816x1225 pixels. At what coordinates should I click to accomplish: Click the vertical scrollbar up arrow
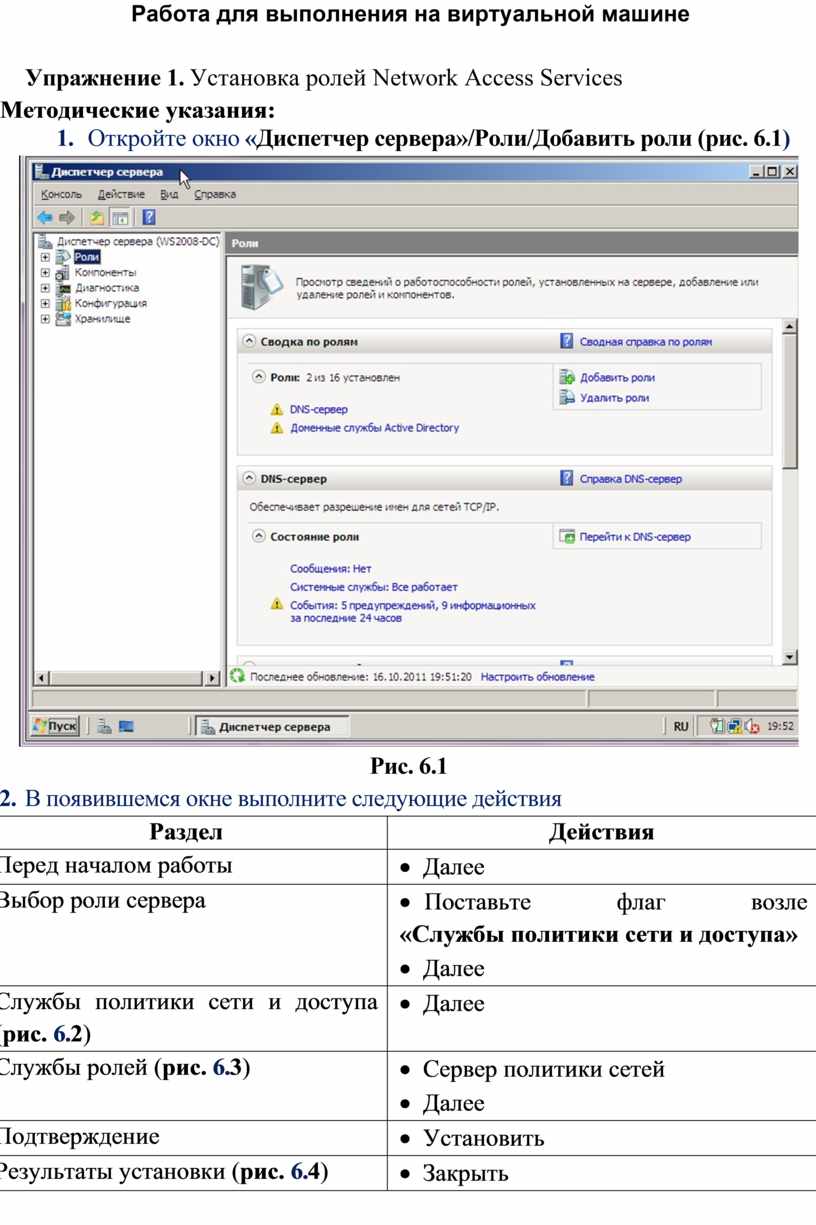point(789,327)
